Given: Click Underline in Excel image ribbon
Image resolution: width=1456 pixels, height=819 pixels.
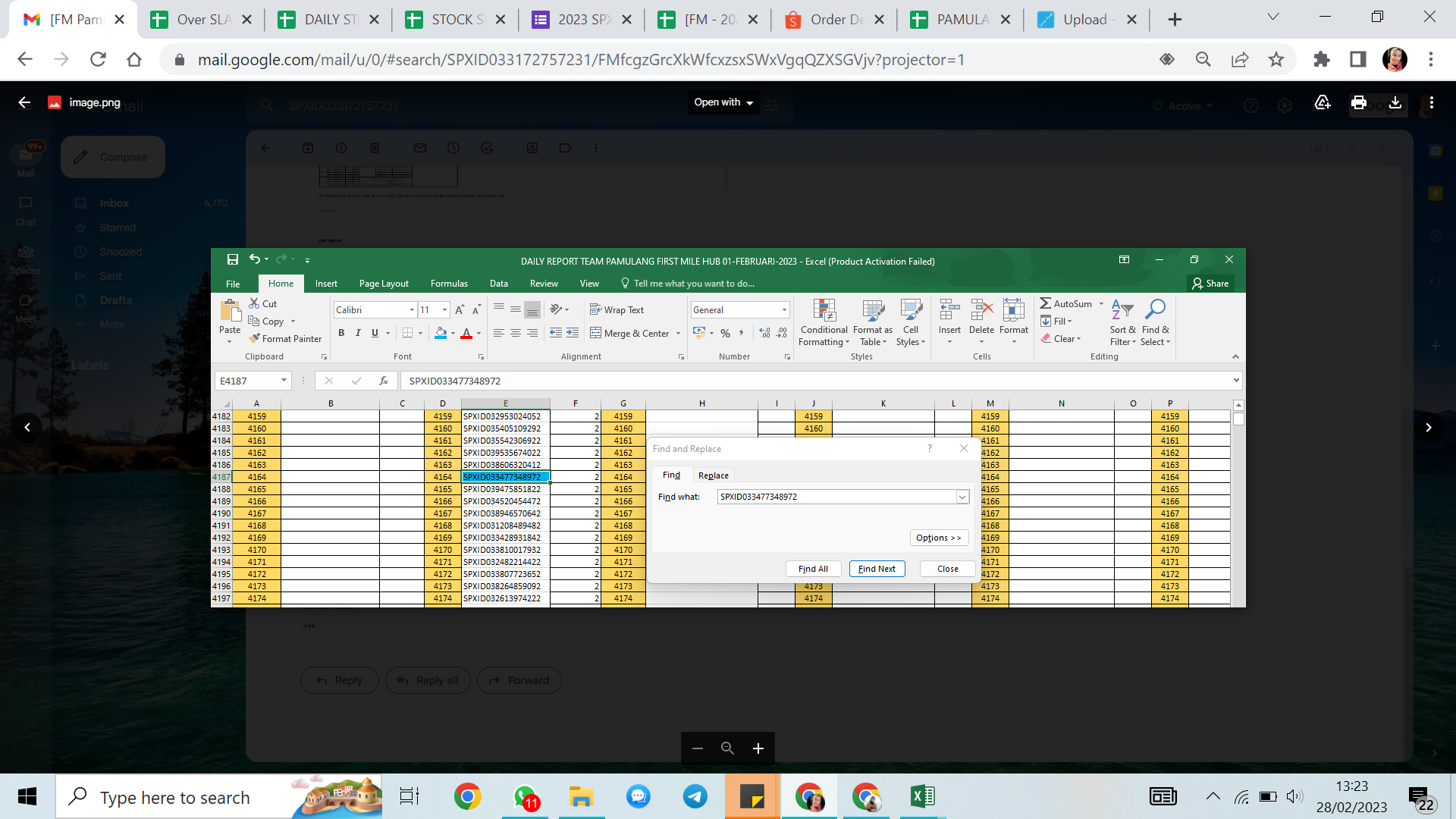Looking at the screenshot, I should pos(375,333).
